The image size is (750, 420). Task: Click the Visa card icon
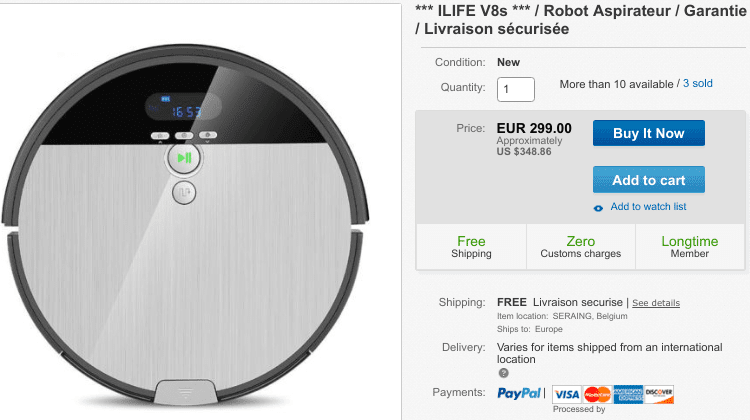click(x=567, y=394)
